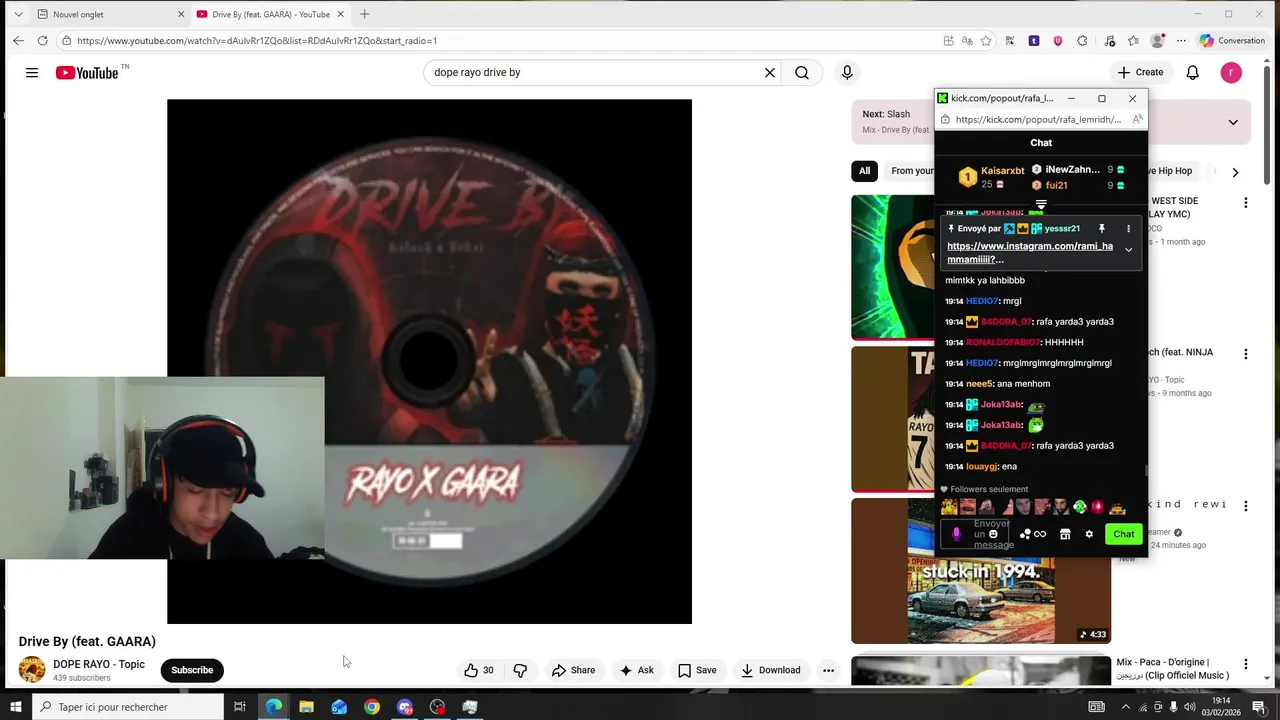Clear the YouTube search box text
The width and height of the screenshot is (1280, 720).
pos(770,73)
